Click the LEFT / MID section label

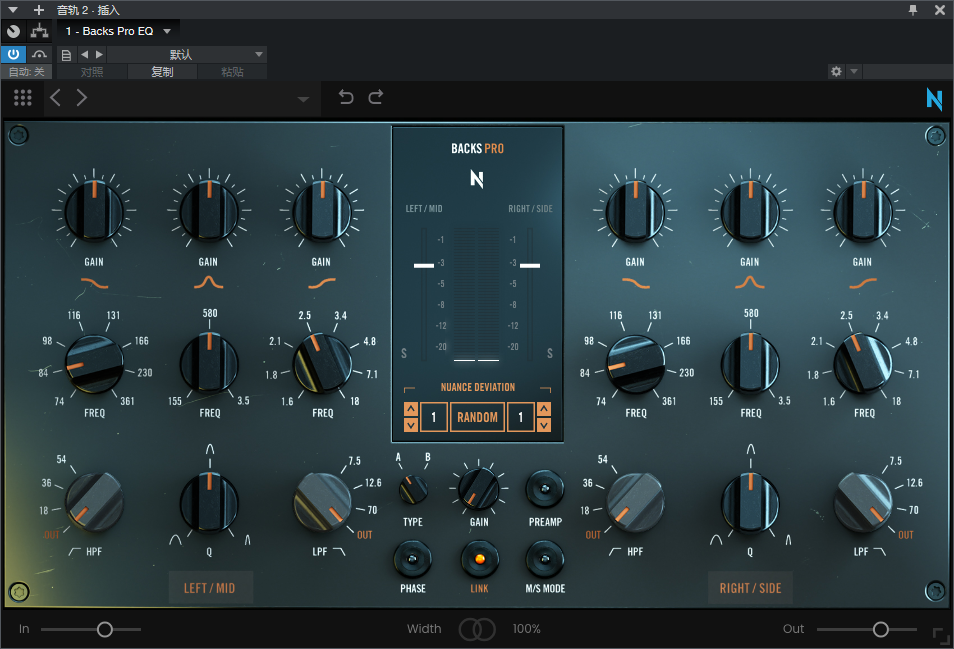pyautogui.click(x=210, y=588)
